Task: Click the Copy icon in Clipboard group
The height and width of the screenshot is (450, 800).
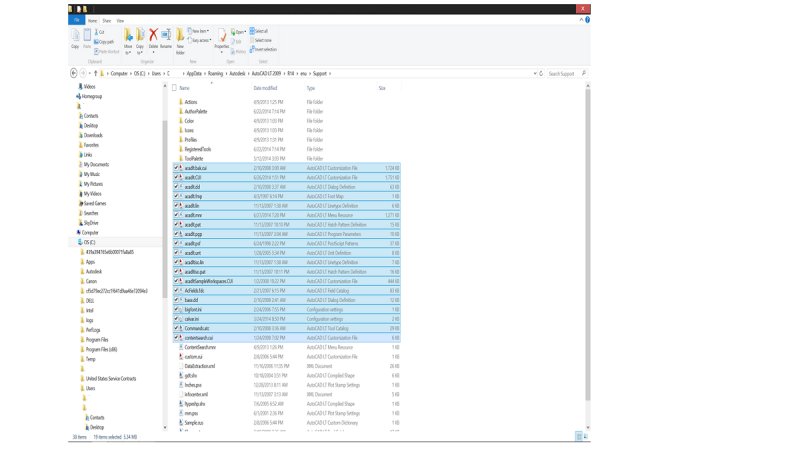Action: point(76,37)
